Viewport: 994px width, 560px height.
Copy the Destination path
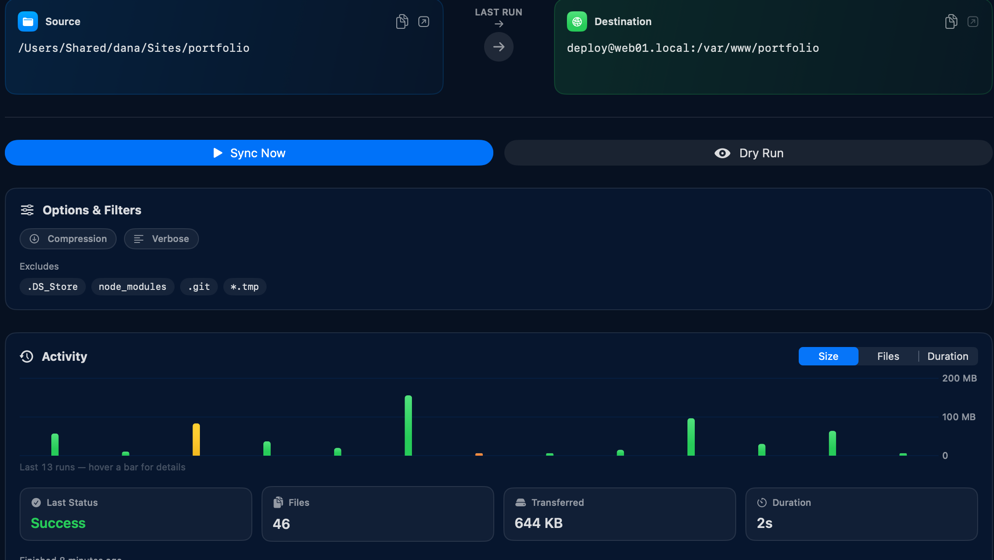(951, 22)
